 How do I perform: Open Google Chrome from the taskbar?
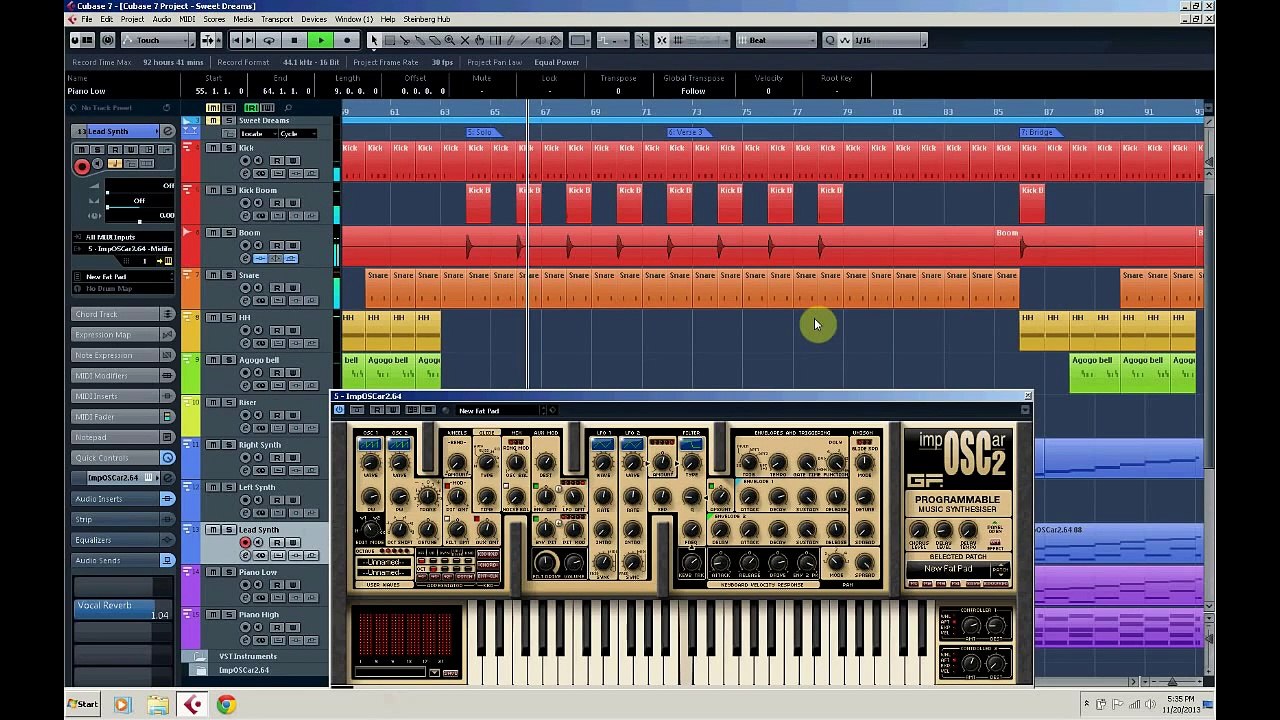coord(226,705)
